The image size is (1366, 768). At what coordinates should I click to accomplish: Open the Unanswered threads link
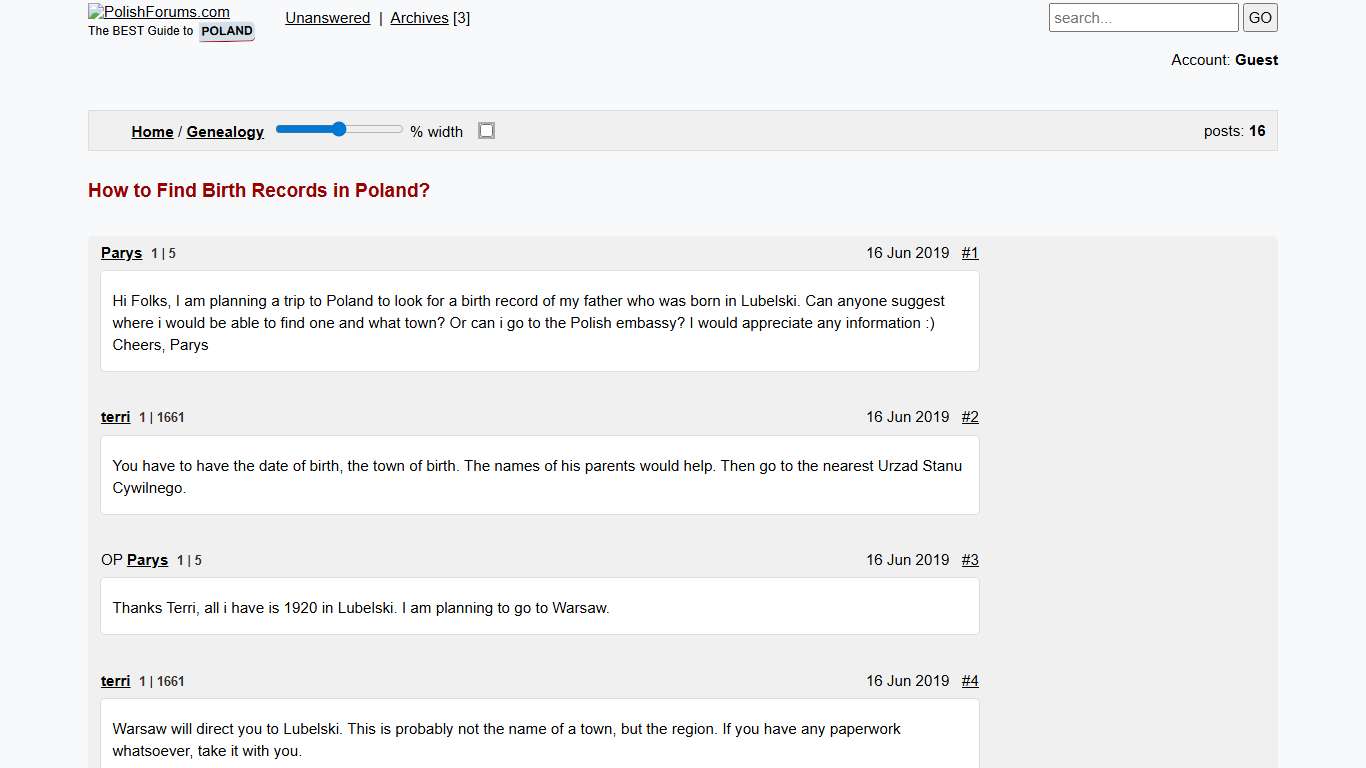tap(327, 18)
